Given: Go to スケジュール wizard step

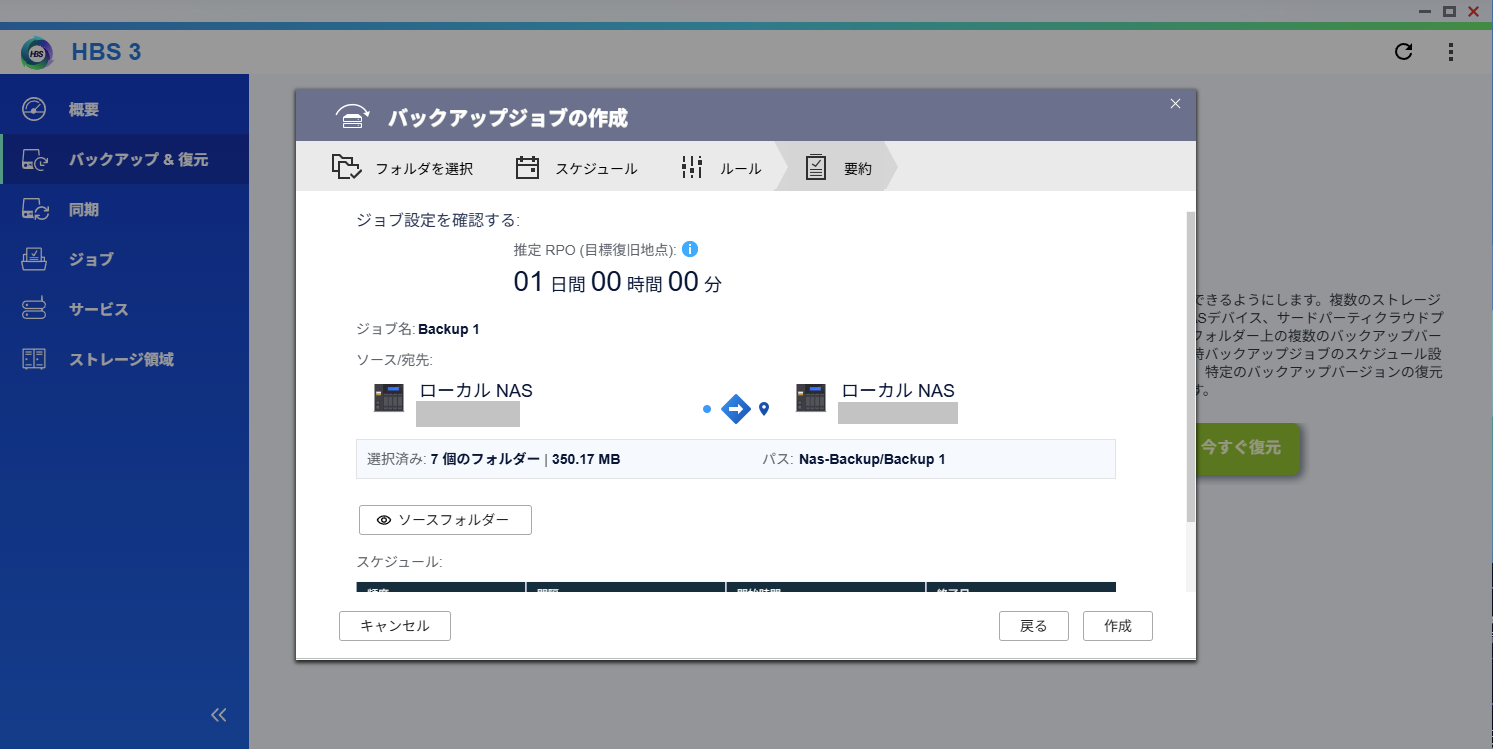Looking at the screenshot, I should (x=577, y=168).
